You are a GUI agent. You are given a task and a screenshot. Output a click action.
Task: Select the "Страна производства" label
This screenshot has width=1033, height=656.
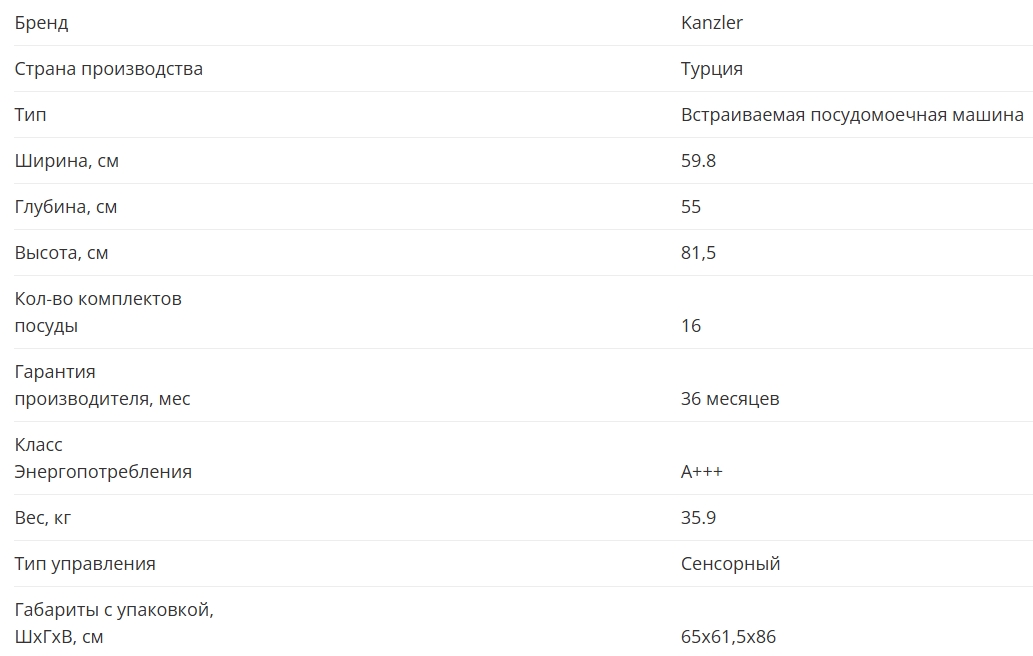(x=108, y=69)
